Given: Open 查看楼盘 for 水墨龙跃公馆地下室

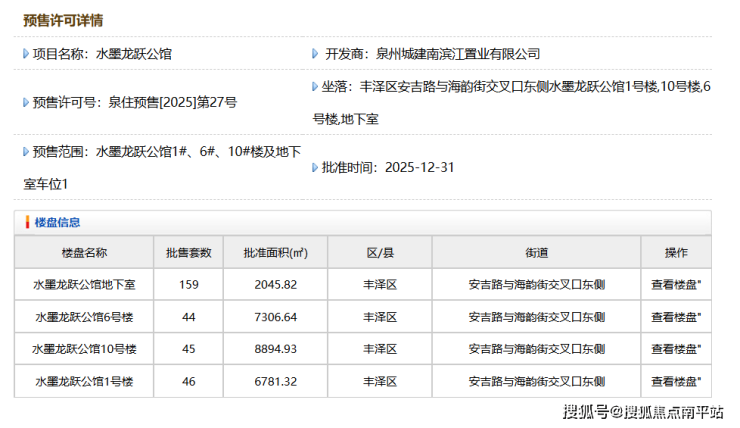Looking at the screenshot, I should click(675, 285).
